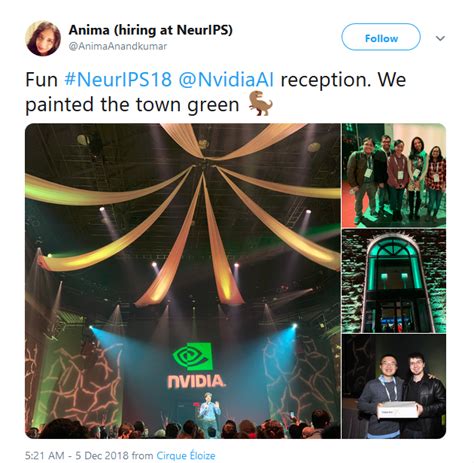Click the white box held in bottom photo
474x463 pixels.
tap(397, 410)
